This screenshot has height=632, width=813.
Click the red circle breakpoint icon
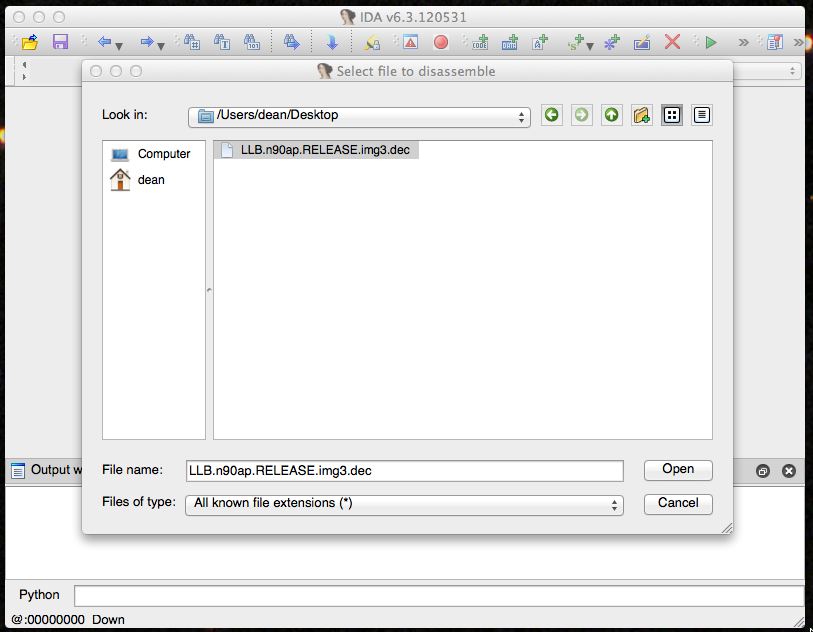(x=441, y=42)
